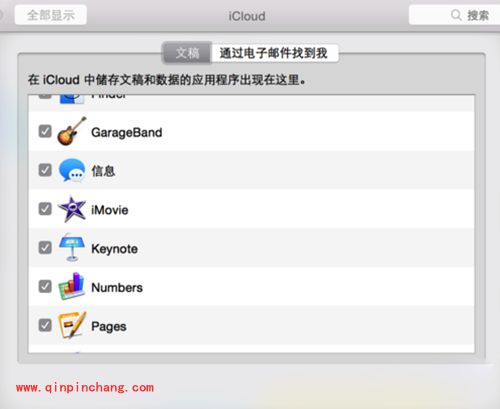Screen dimensions: 500x409
Task: Disable the Numbers checkbox
Action: (45, 286)
